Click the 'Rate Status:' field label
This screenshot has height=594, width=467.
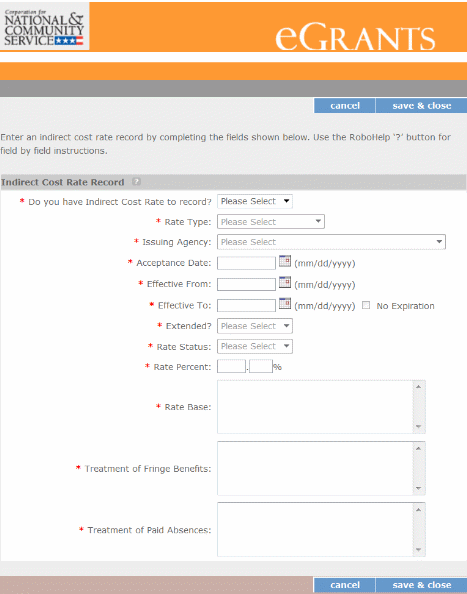click(184, 347)
